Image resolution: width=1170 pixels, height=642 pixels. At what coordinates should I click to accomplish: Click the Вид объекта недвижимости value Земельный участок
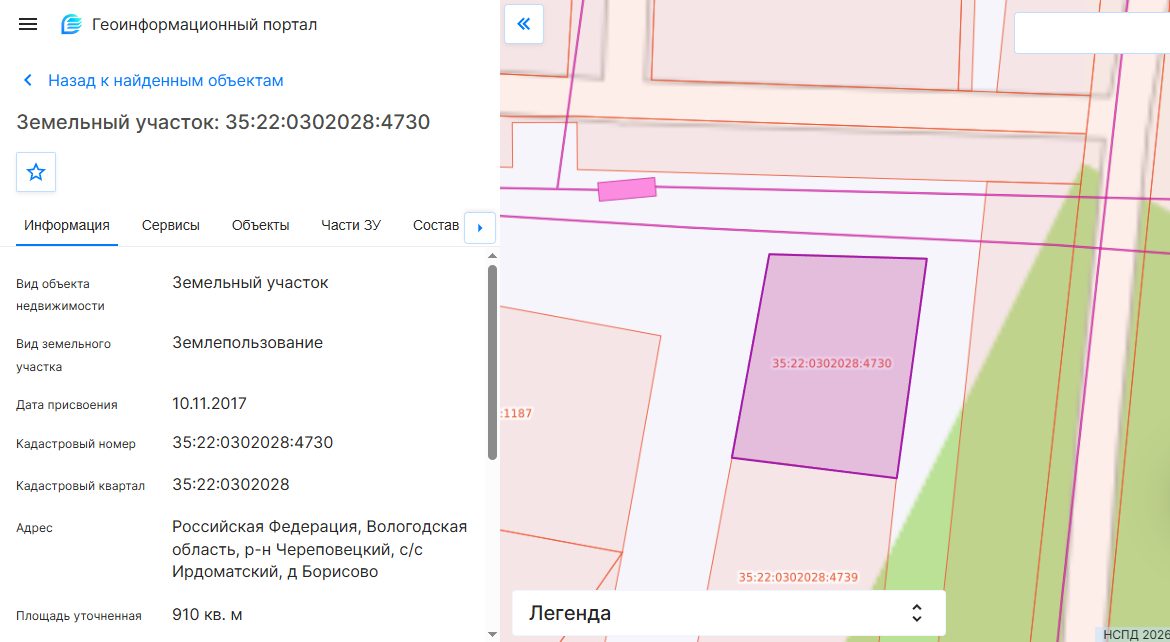pos(250,283)
